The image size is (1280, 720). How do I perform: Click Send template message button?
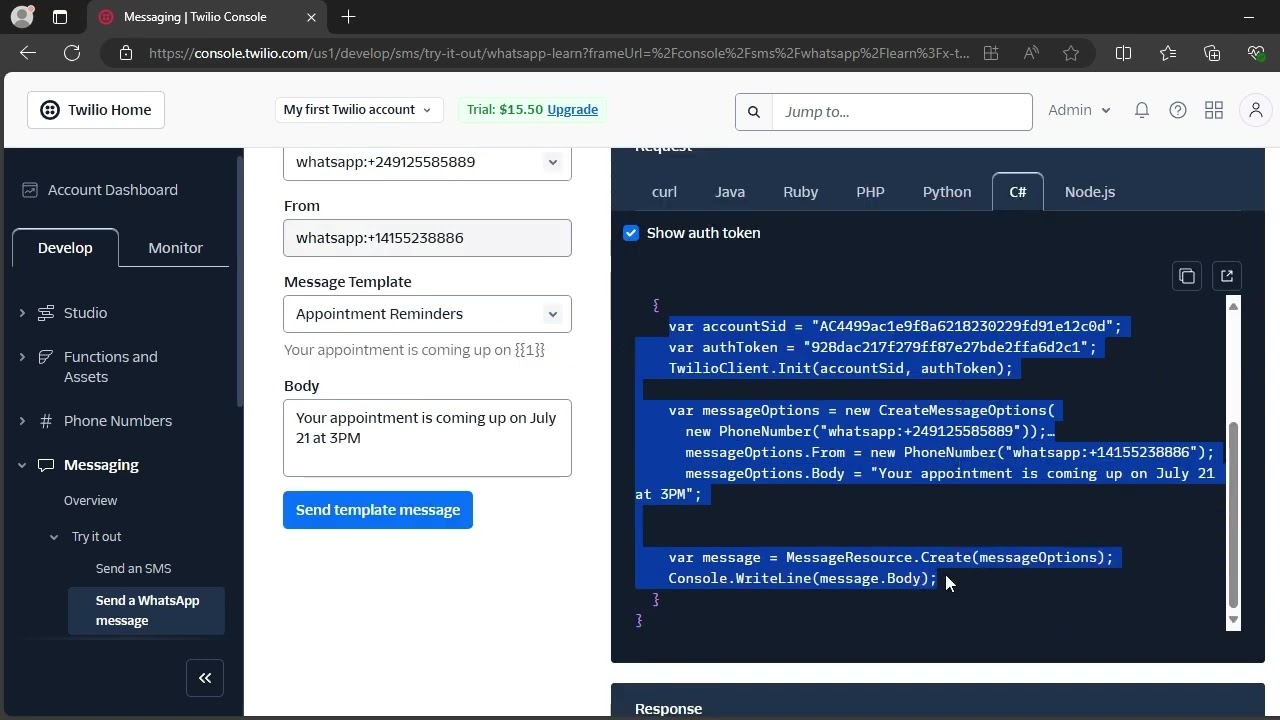coord(378,510)
